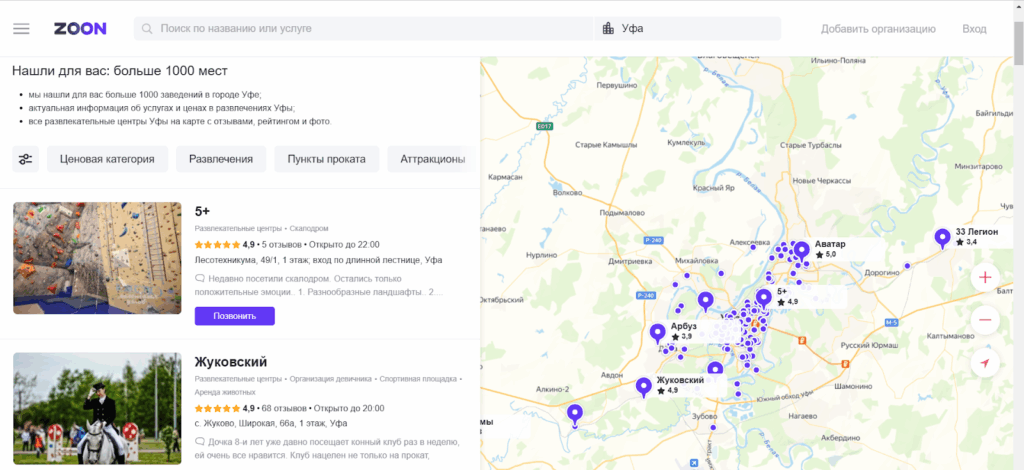
Task: Click the search magnifier icon
Action: 148,29
